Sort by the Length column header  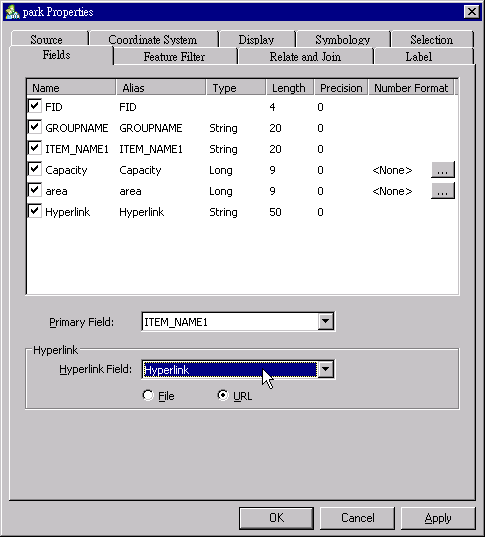click(289, 88)
